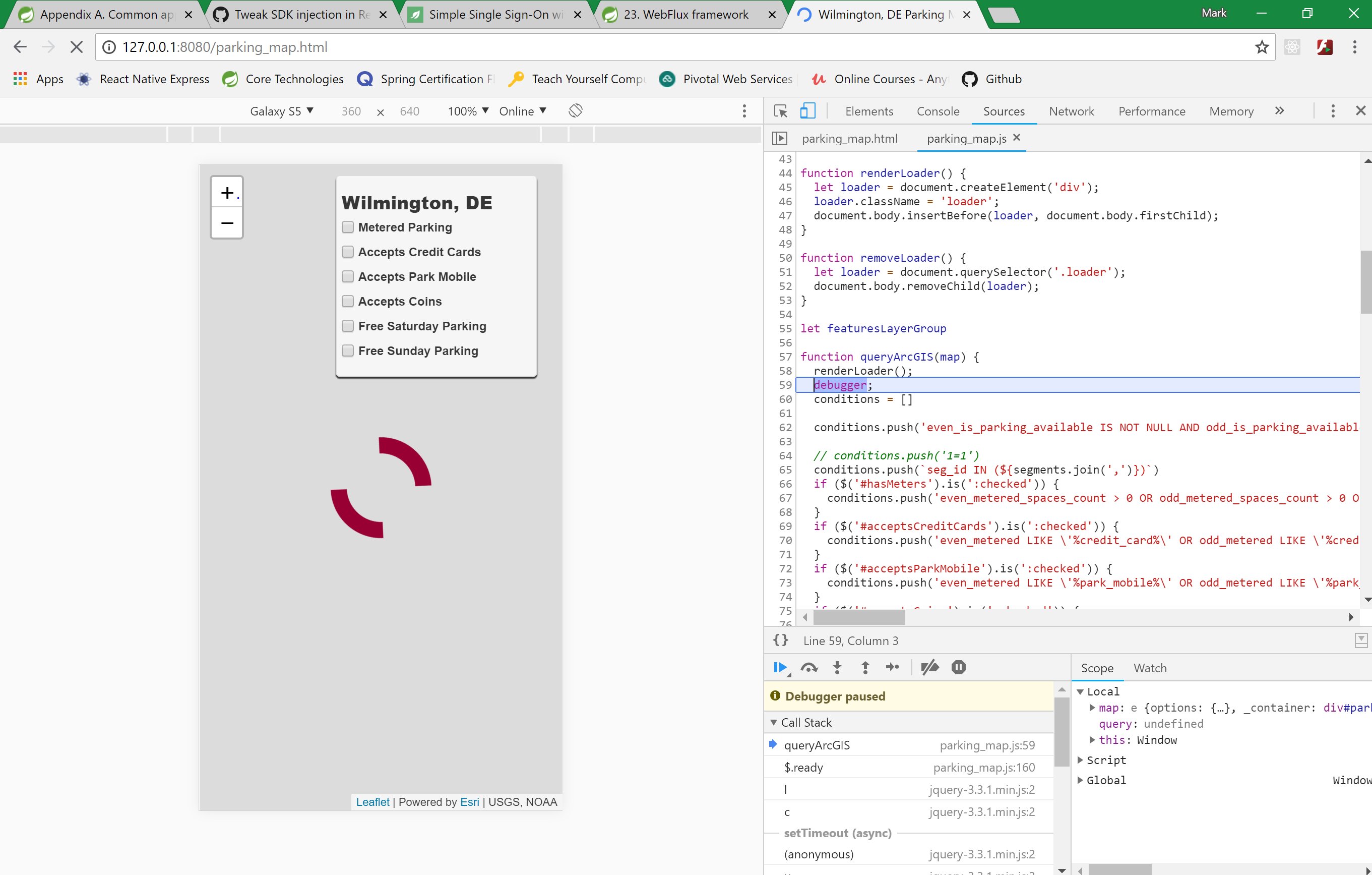
Task: Open the parking_map.html file tab
Action: 849,139
